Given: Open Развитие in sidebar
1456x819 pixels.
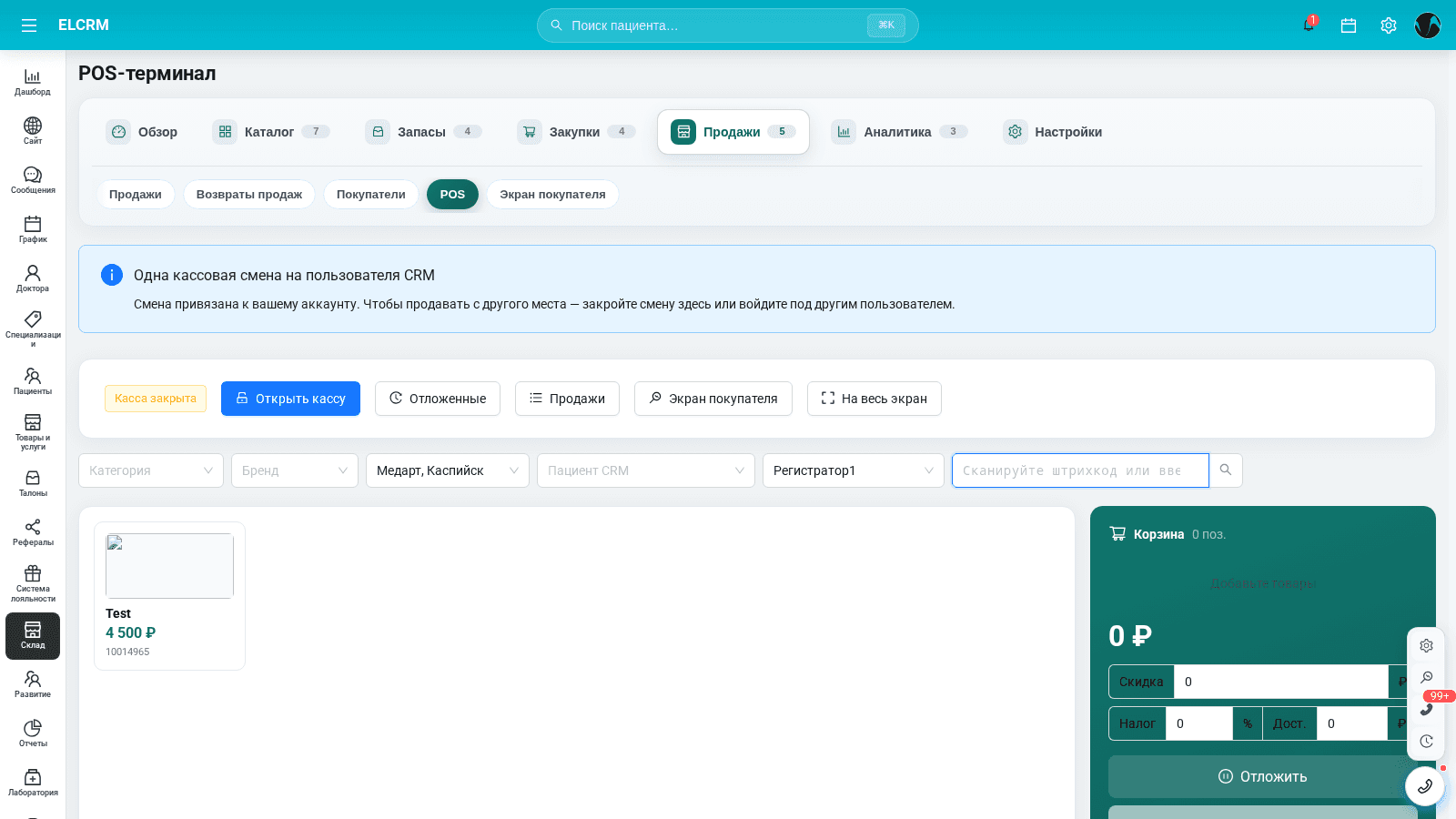Looking at the screenshot, I should point(33,684).
